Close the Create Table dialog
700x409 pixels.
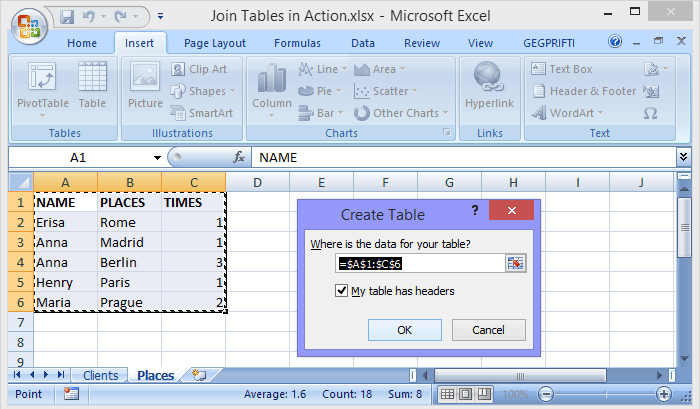512,210
